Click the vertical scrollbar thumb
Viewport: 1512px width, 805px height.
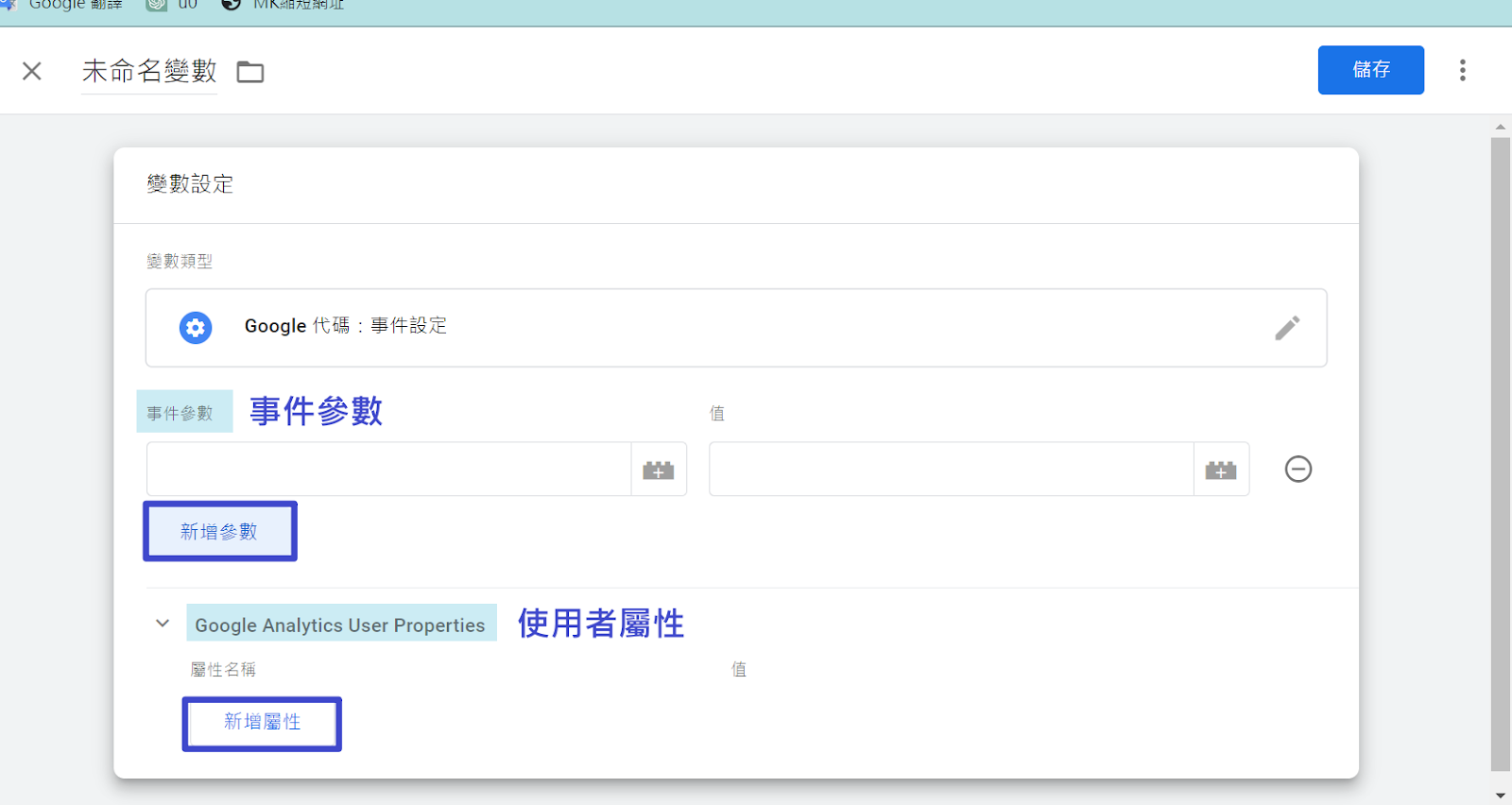(1501, 454)
